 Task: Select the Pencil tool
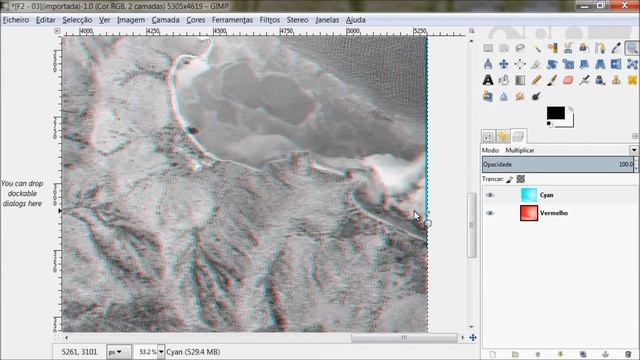(536, 80)
